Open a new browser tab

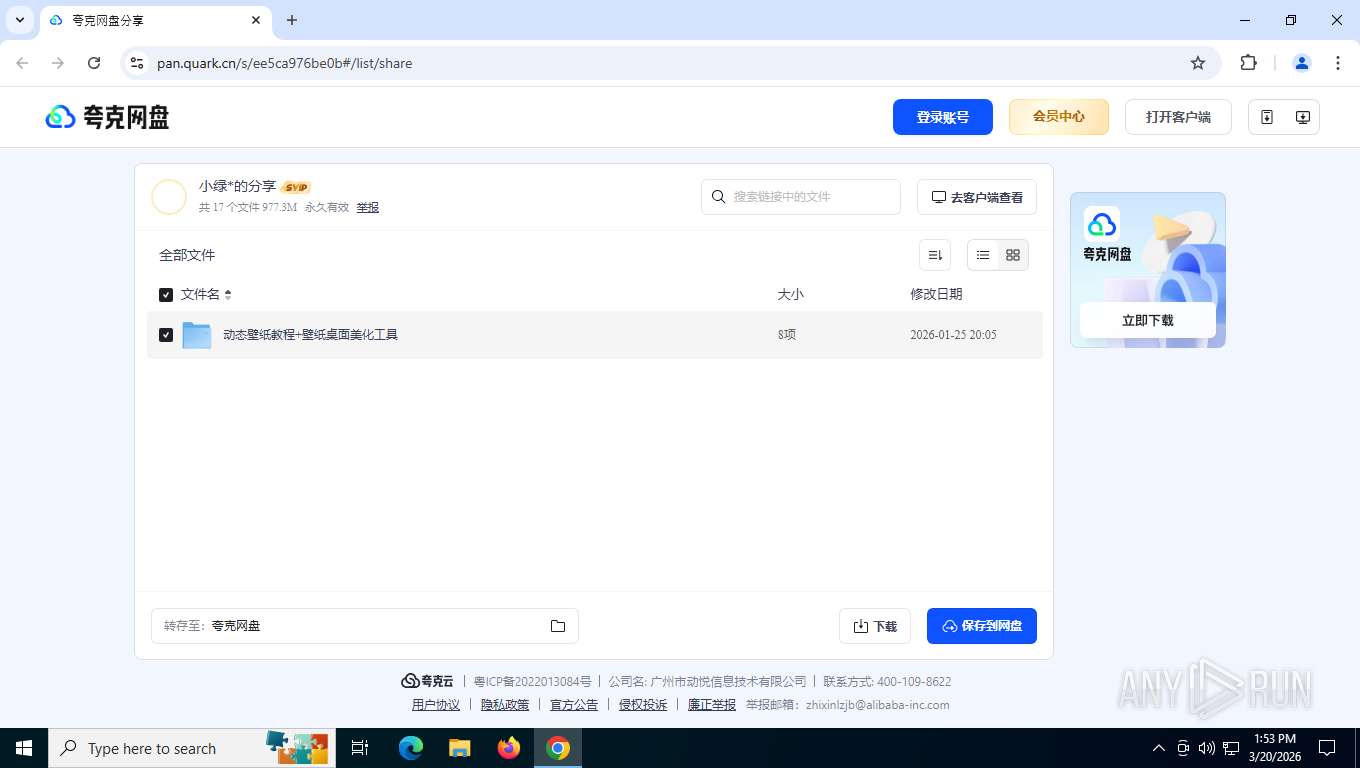click(292, 20)
